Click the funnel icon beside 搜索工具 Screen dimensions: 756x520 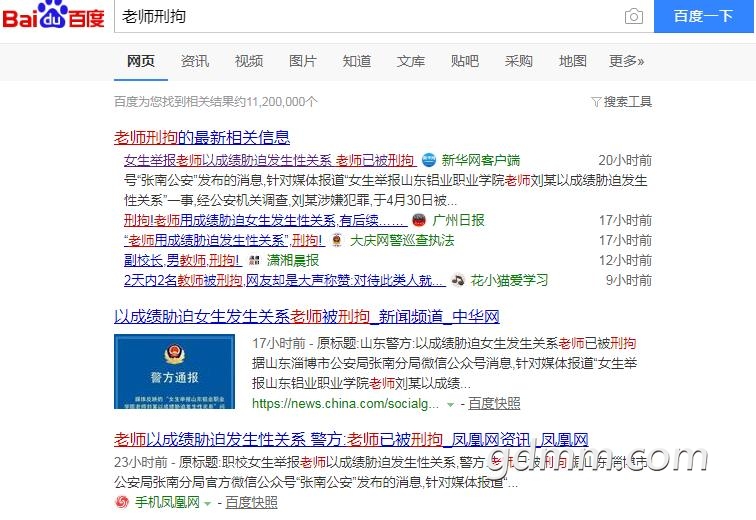click(596, 102)
